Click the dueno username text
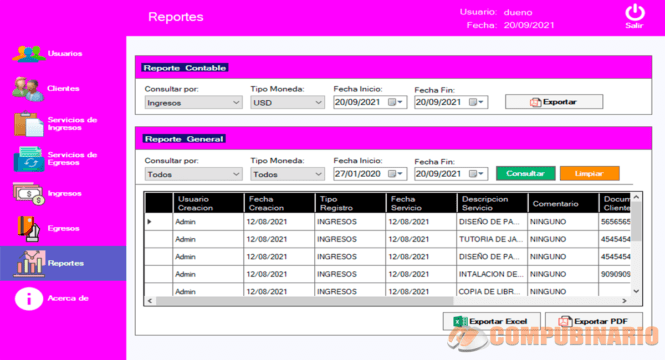The height and width of the screenshot is (360, 665). pyautogui.click(x=518, y=13)
